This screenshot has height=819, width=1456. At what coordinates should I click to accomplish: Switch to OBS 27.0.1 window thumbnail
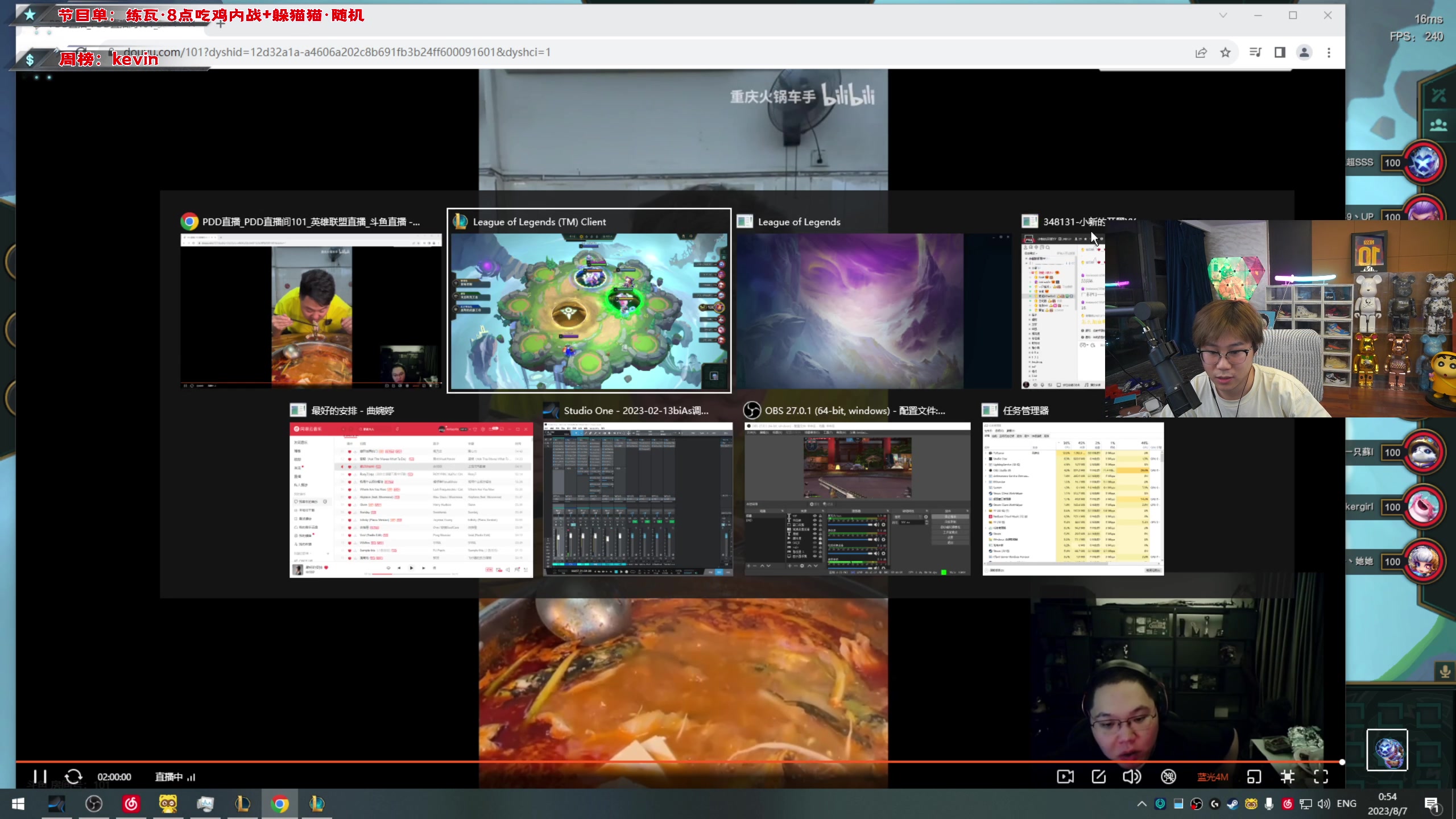pos(857,498)
